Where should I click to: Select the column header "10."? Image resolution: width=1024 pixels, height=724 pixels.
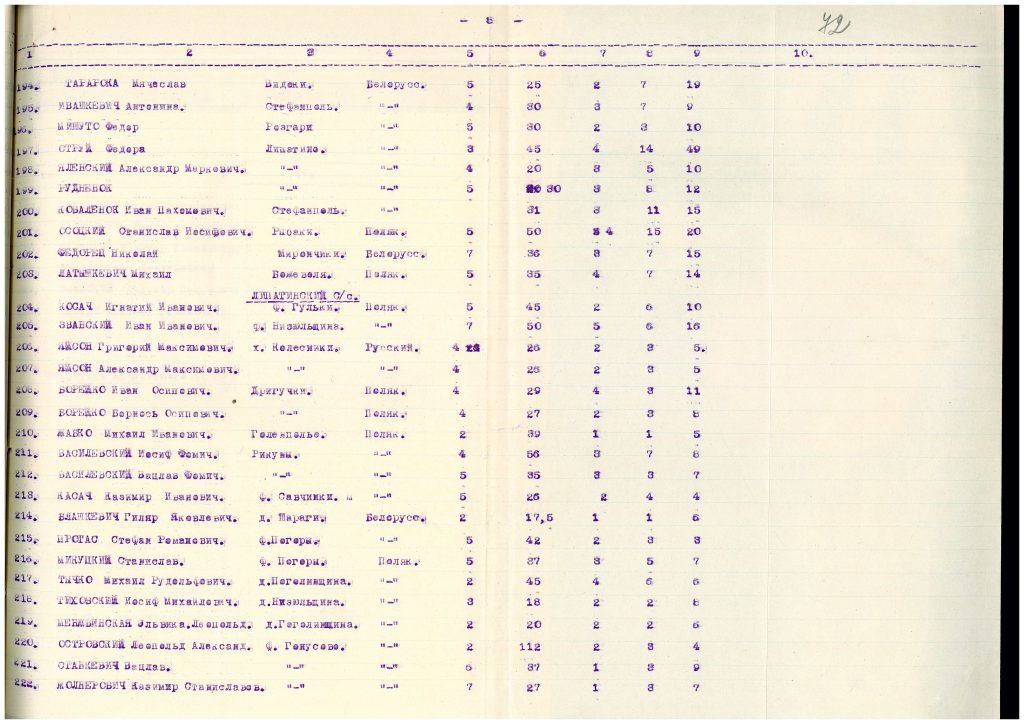click(803, 54)
